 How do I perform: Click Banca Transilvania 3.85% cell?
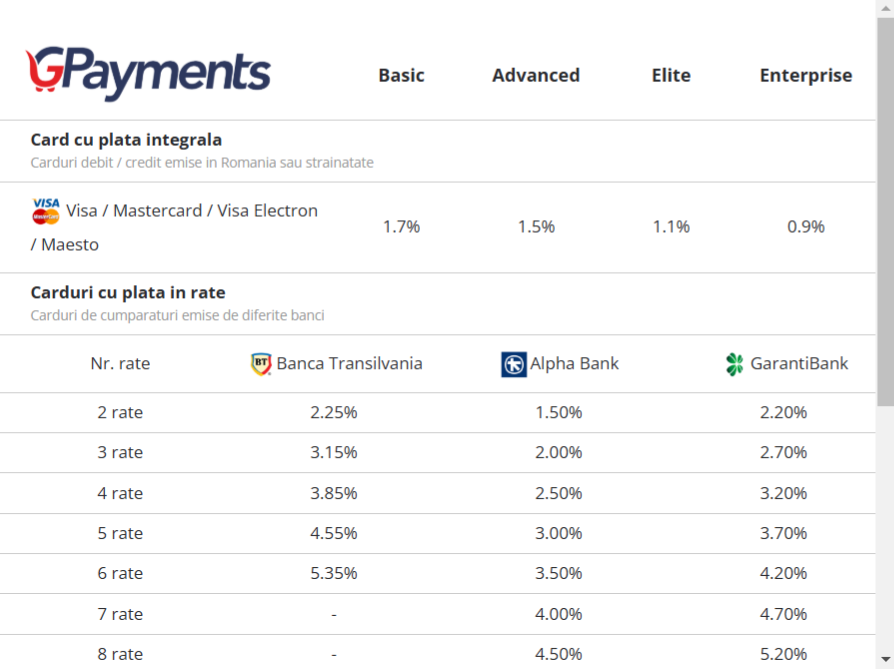click(334, 493)
